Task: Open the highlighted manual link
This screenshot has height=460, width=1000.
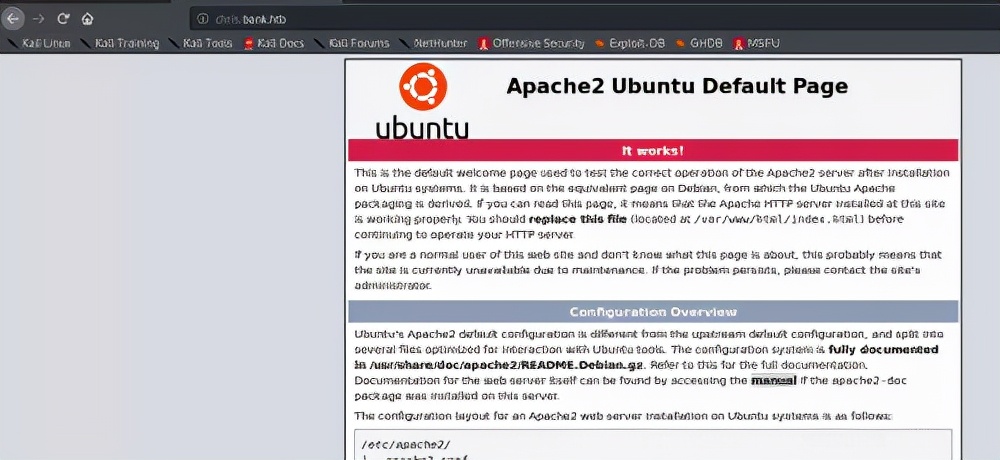Action: [774, 381]
